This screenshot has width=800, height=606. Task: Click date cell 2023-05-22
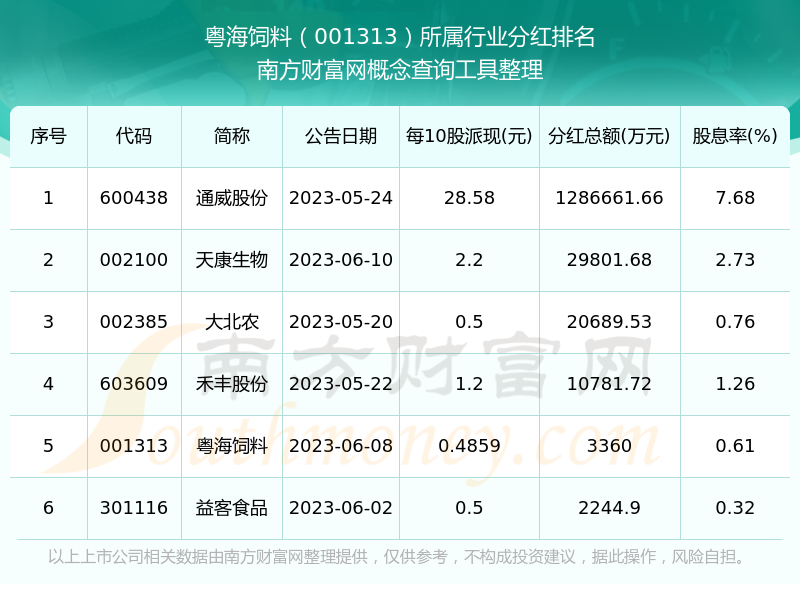pyautogui.click(x=341, y=384)
